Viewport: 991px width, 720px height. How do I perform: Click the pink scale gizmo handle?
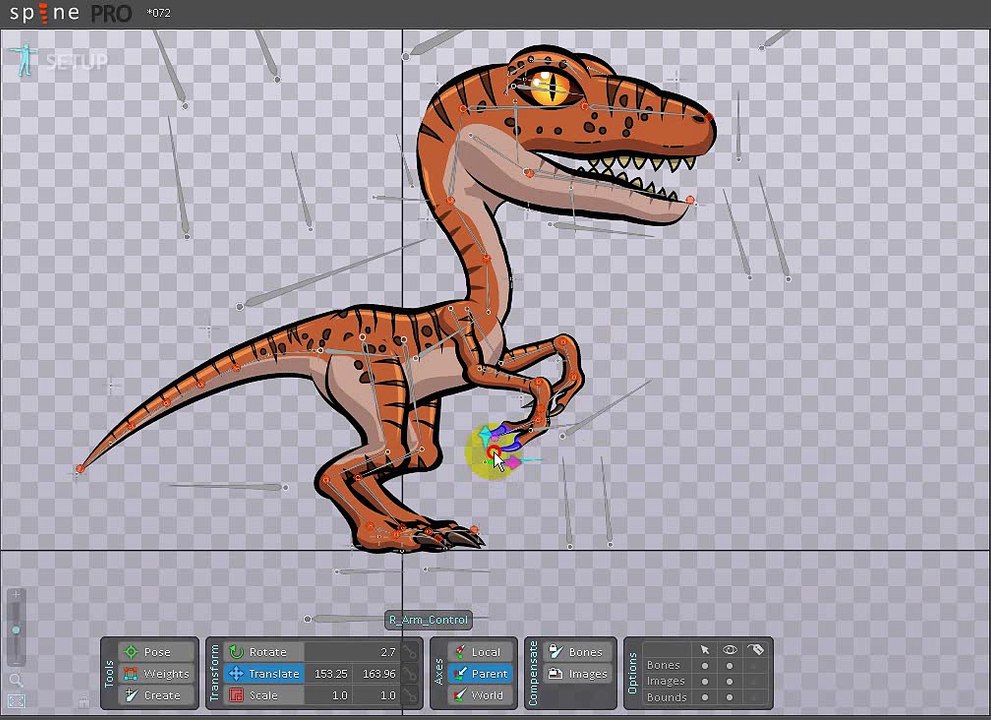pyautogui.click(x=512, y=463)
